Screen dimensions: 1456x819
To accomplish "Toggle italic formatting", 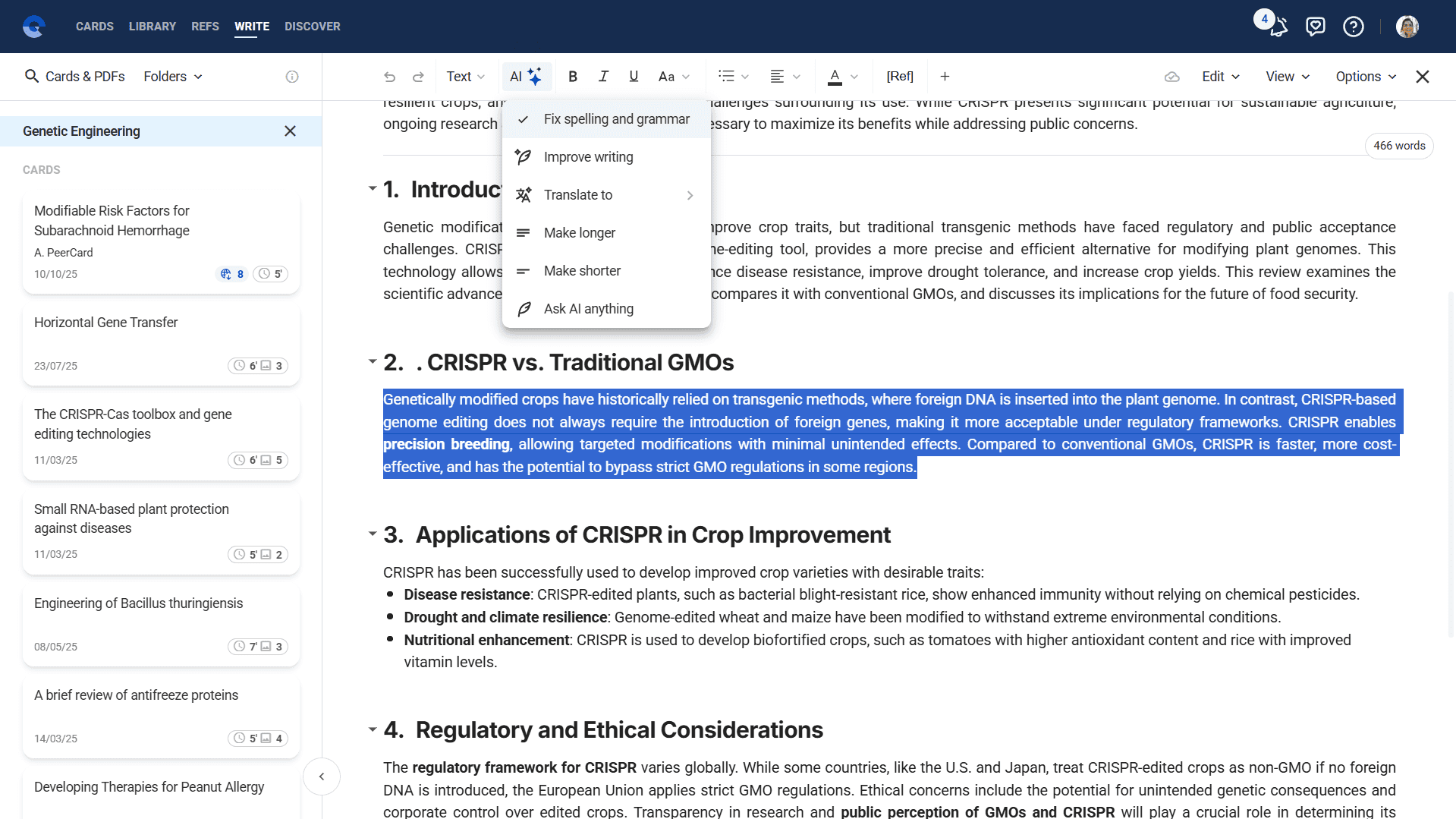I will 603,77.
